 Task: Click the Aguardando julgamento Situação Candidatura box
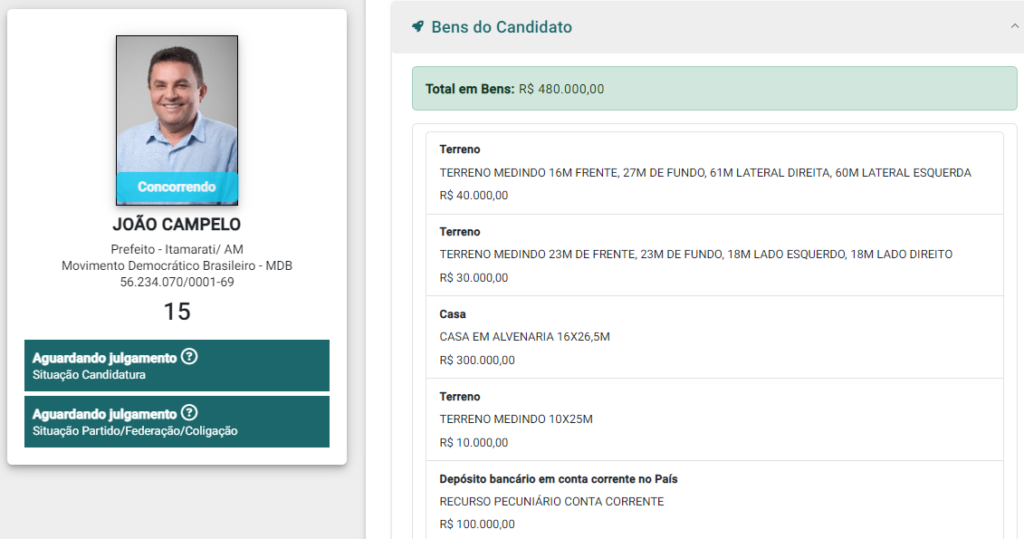click(x=177, y=365)
